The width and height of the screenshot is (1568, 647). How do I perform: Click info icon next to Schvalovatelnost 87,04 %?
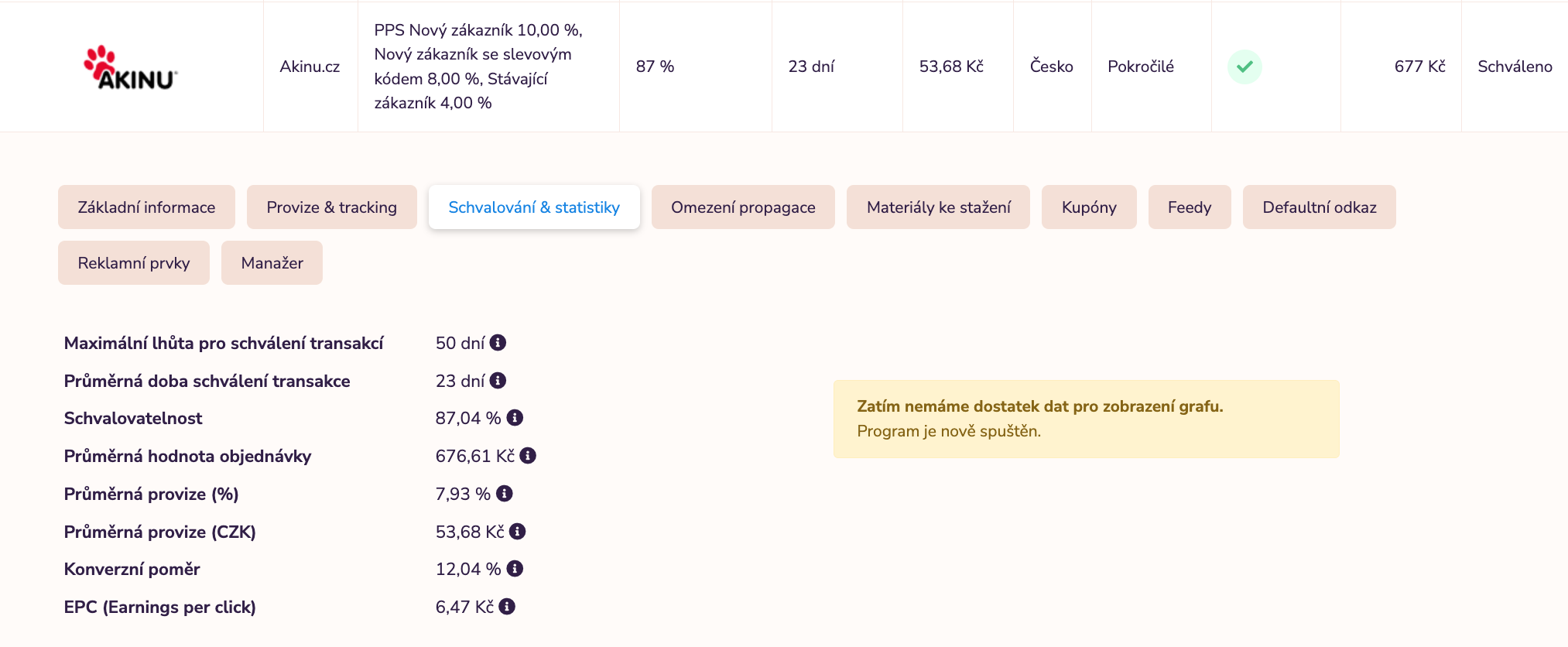515,418
